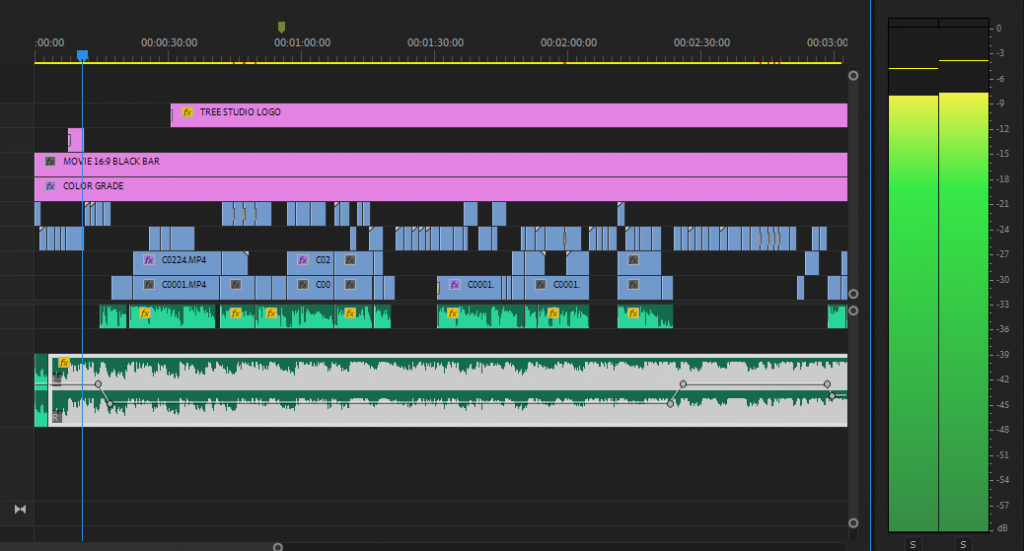Image resolution: width=1024 pixels, height=551 pixels.
Task: Select the TREE STUDIO LOGO clip
Action: [x=500, y=114]
